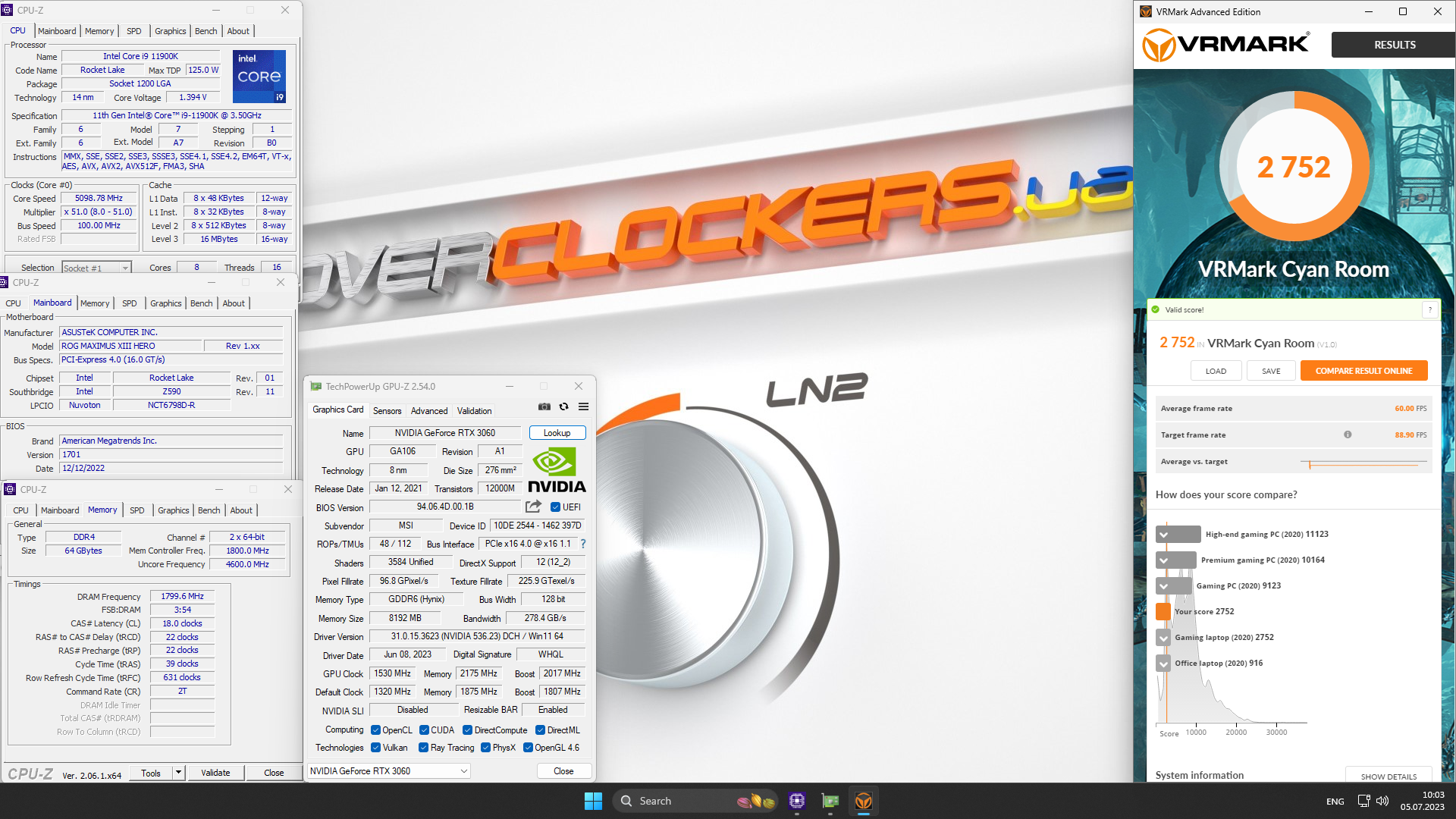The image size is (1456, 819).
Task: Toggle the Vulkan checkbox
Action: click(x=375, y=748)
